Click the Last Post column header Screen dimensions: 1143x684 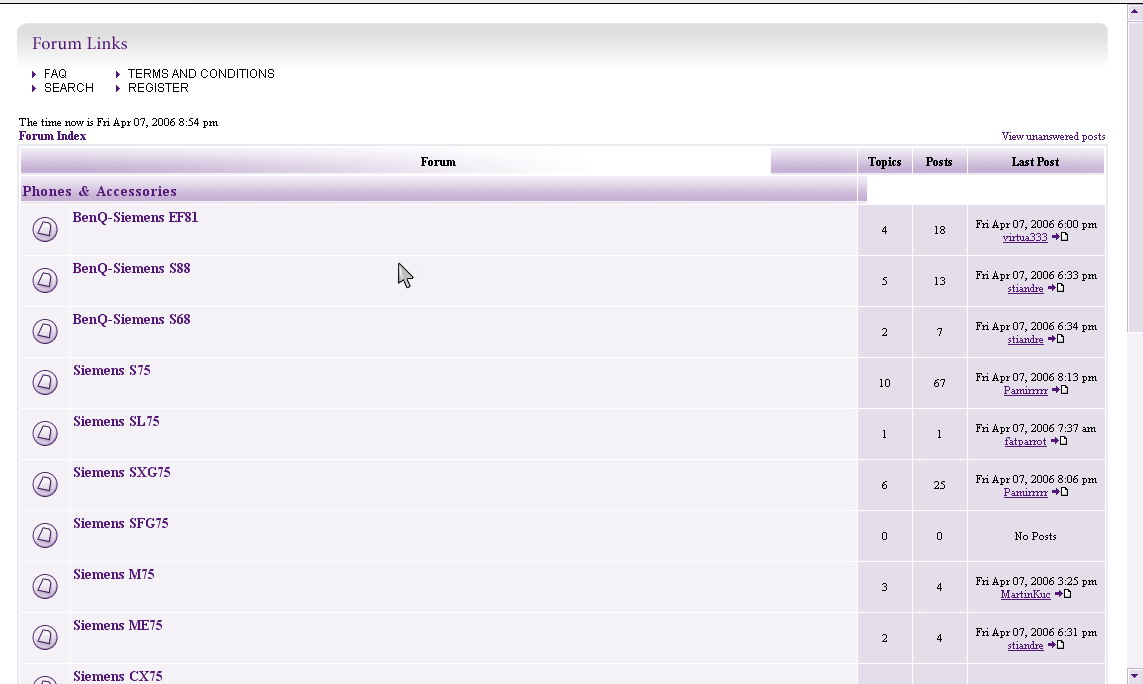tap(1035, 162)
